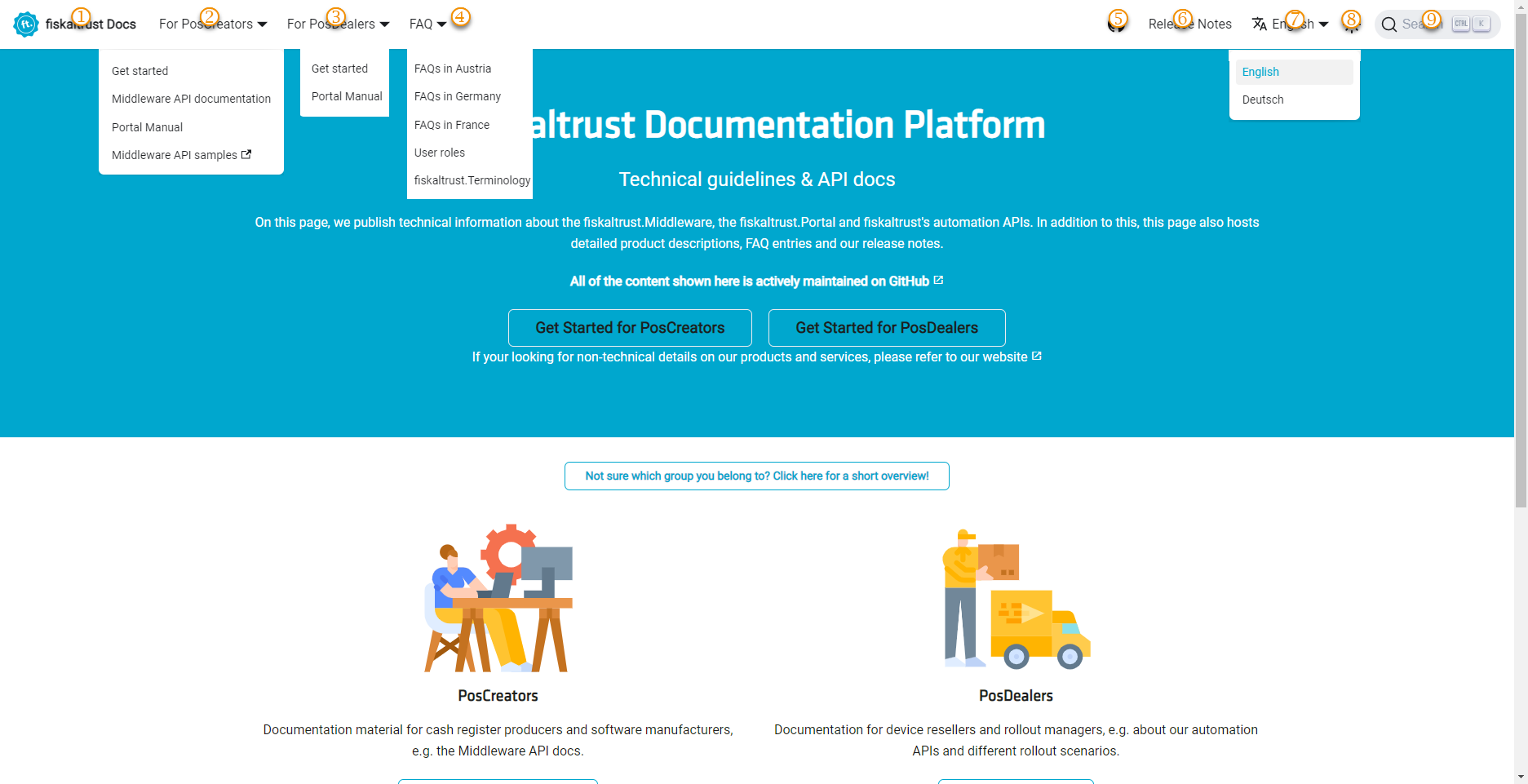Expand the FAQ dropdown

point(427,24)
